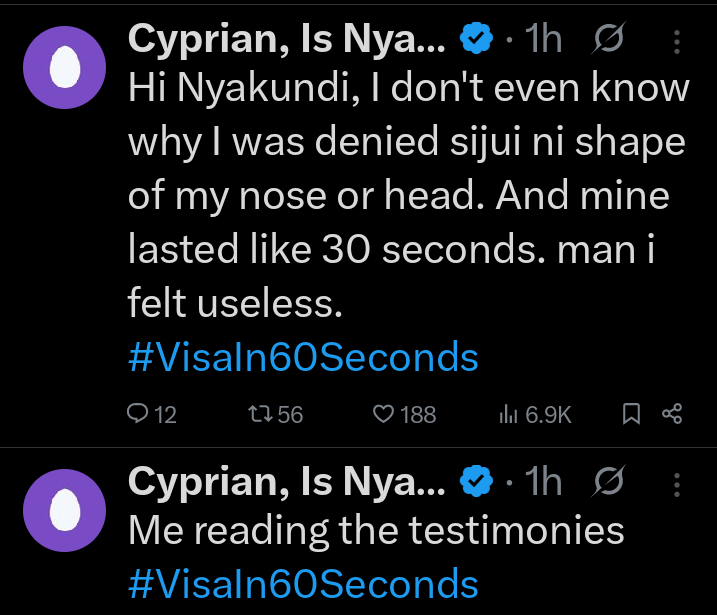Retweet the first post with 56 reposts
The width and height of the screenshot is (717, 615).
click(x=259, y=414)
